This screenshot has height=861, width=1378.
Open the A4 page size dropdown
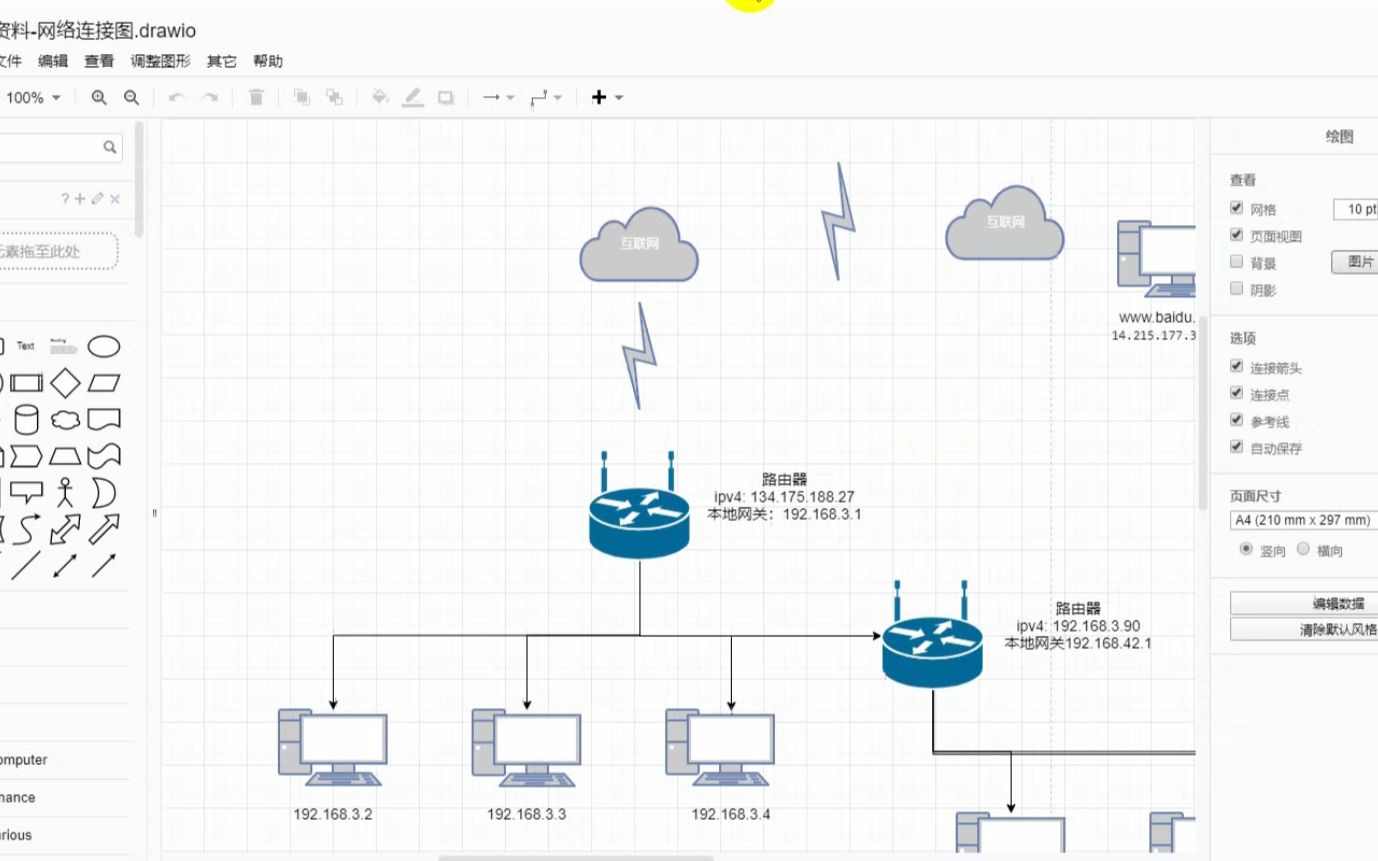click(x=1304, y=520)
